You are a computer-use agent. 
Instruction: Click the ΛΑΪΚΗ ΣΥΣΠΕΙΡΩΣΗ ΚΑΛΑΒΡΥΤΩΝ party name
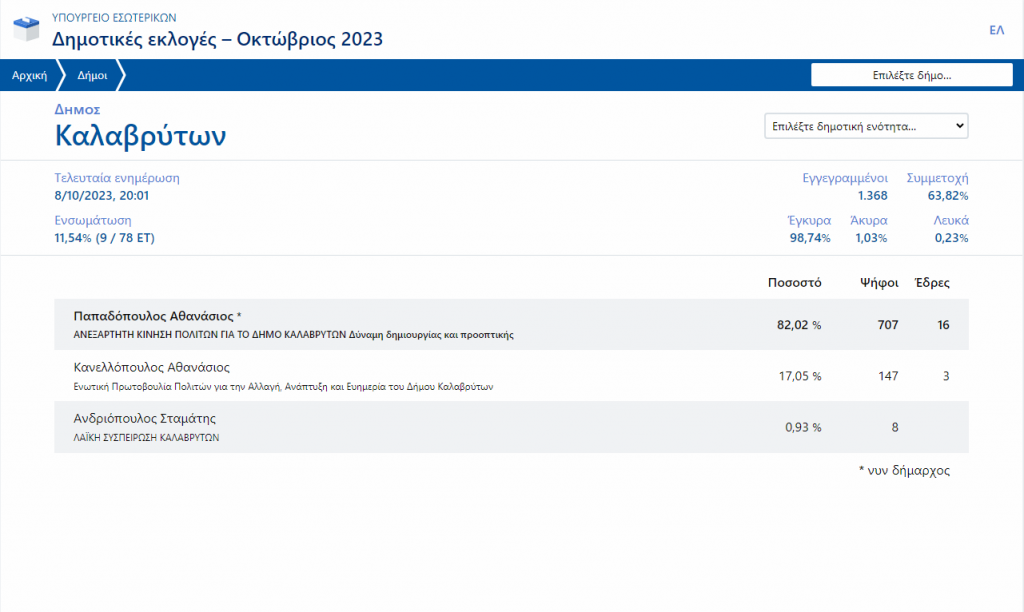pos(146,438)
